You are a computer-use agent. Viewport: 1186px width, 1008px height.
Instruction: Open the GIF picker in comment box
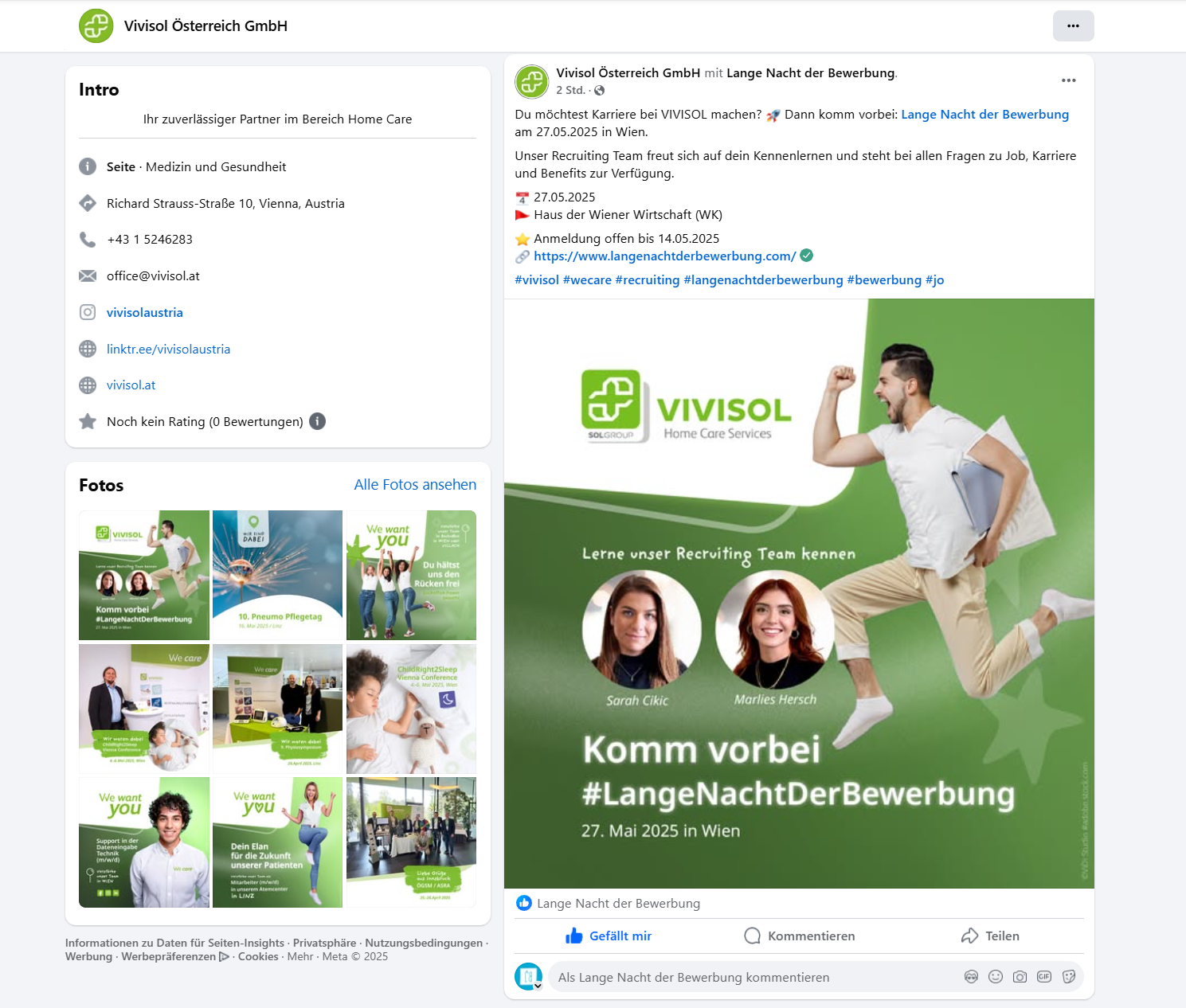(x=1044, y=977)
